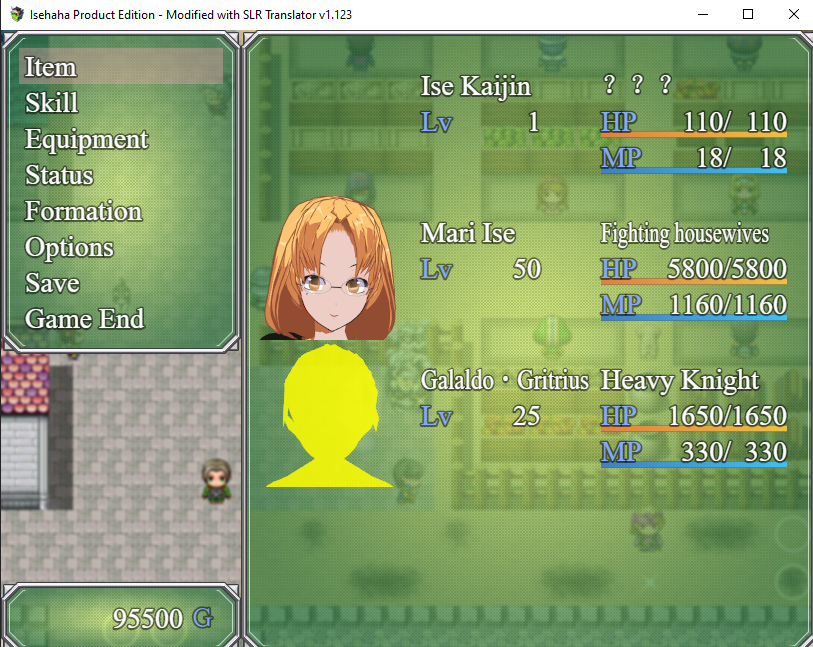Maximize the game window
813x647 pixels.
[747, 15]
